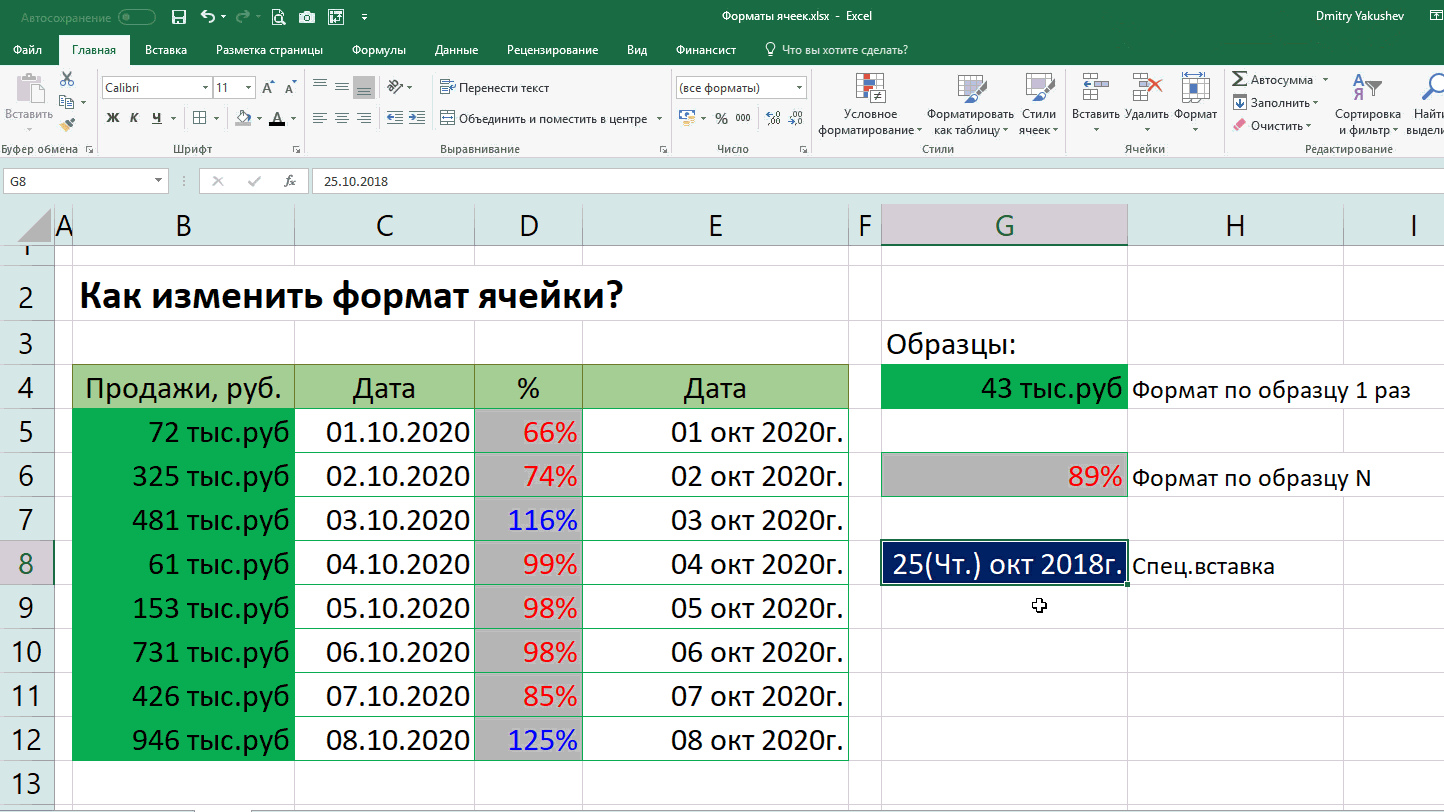Click the large Paste (Вставить) clipboard icon

click(x=28, y=91)
